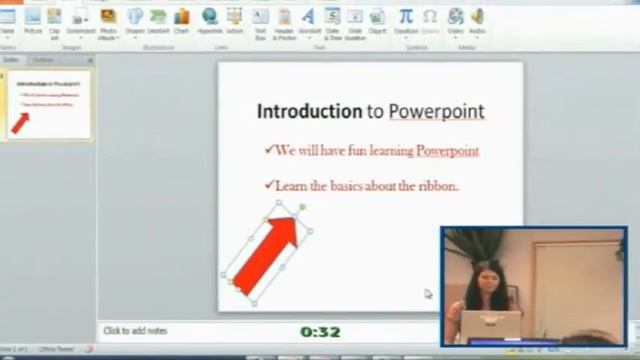This screenshot has width=640, height=360.
Task: Click the Symbol omega icon
Action: [430, 17]
